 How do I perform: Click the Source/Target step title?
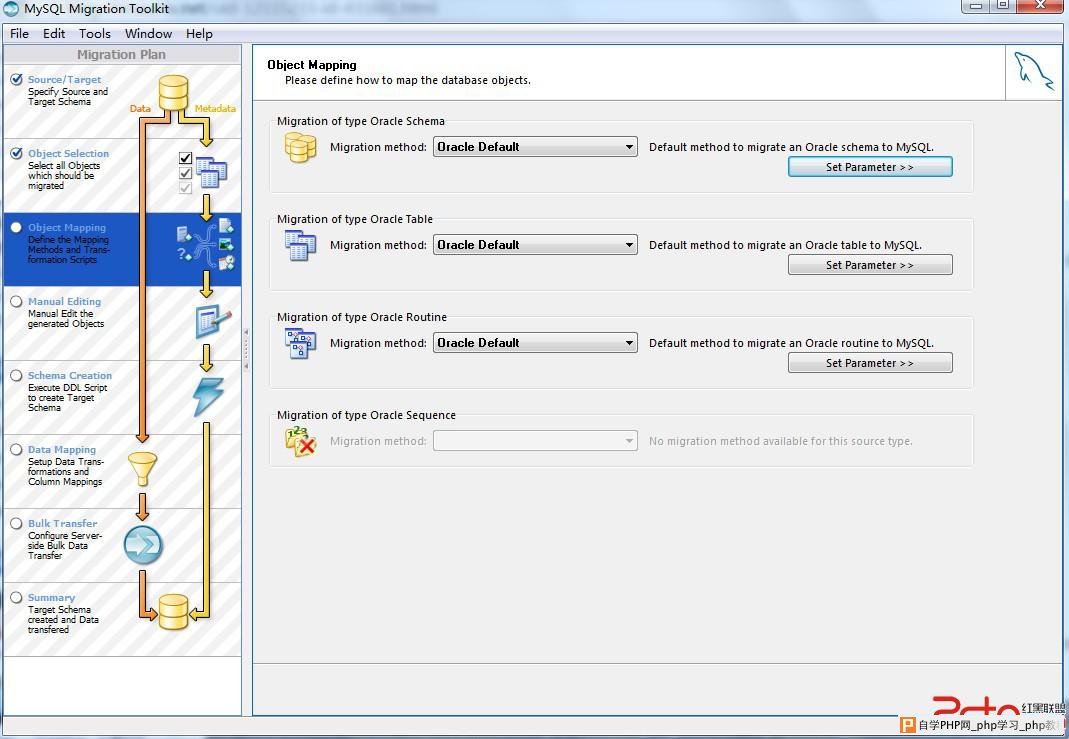pos(64,79)
